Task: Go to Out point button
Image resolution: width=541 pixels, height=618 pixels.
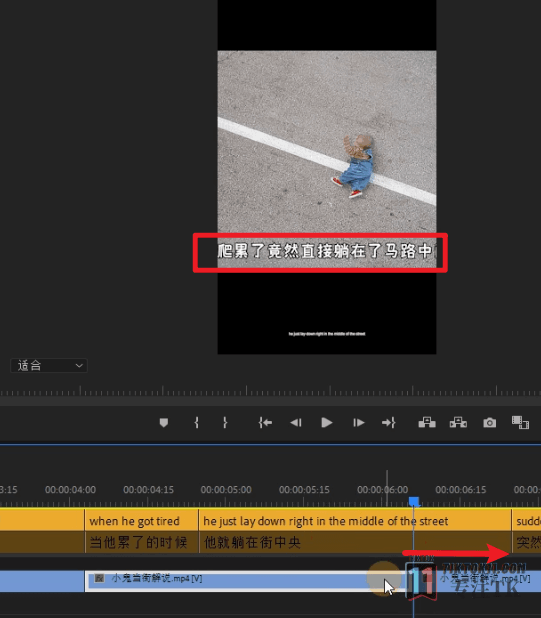Action: click(x=389, y=423)
